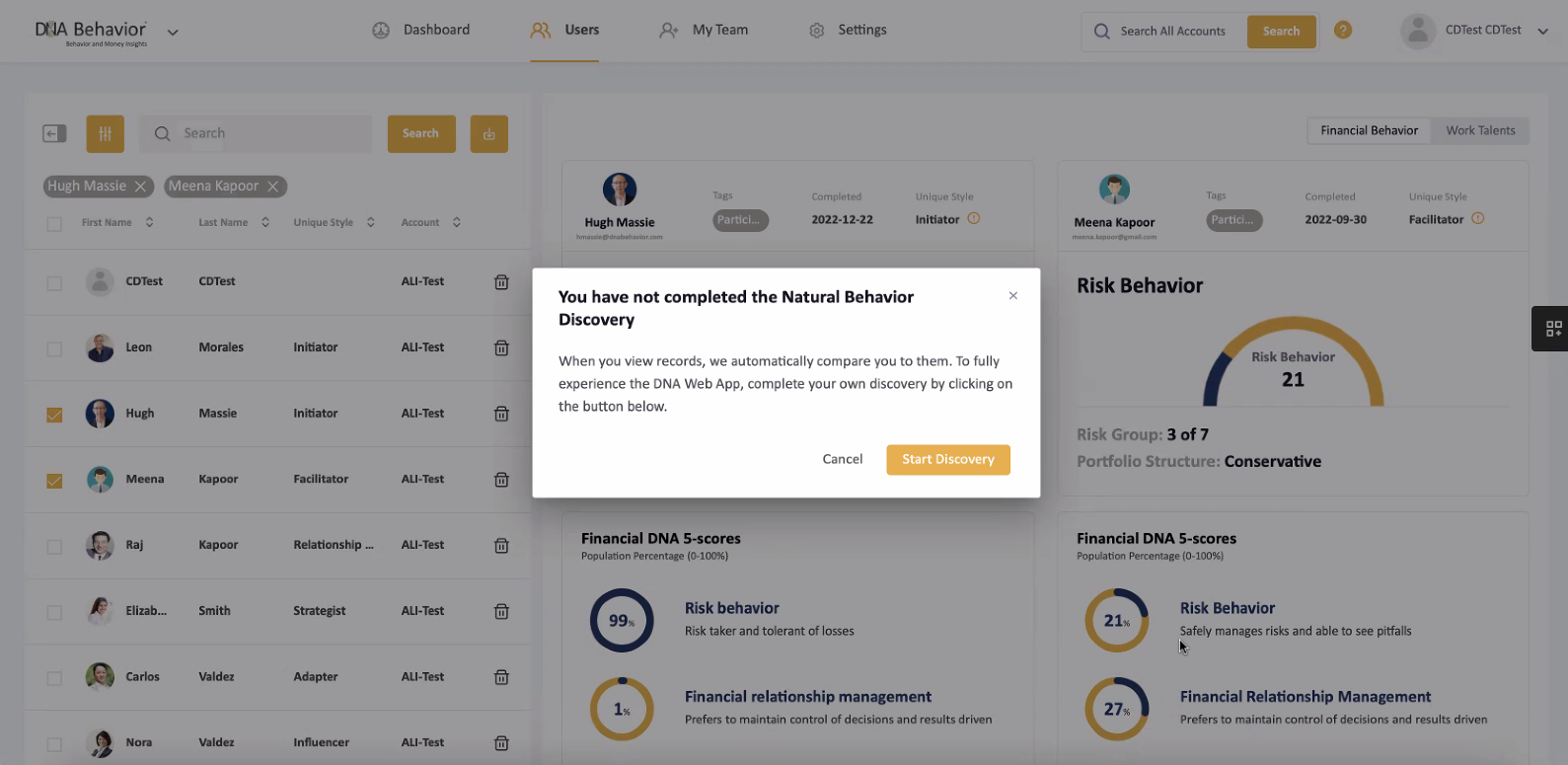Switch to Financial Behavior tab

coord(1369,130)
